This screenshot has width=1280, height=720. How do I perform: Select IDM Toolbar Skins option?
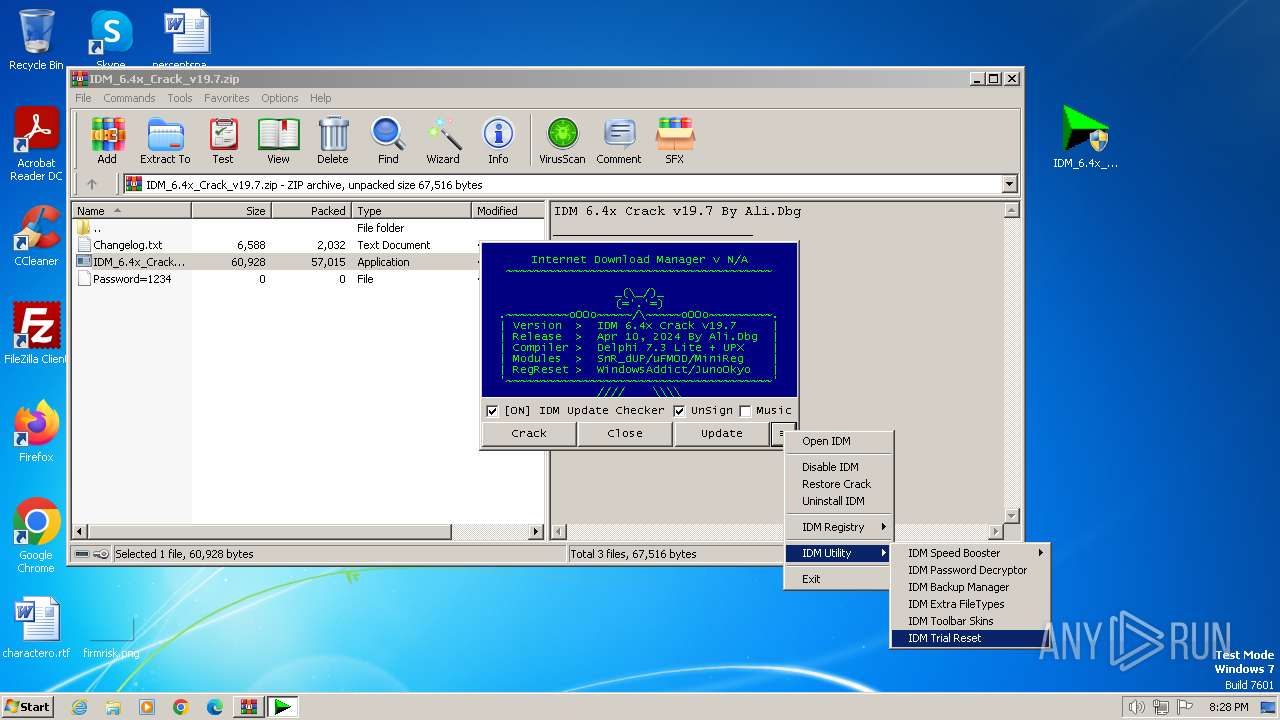[x=969, y=621]
